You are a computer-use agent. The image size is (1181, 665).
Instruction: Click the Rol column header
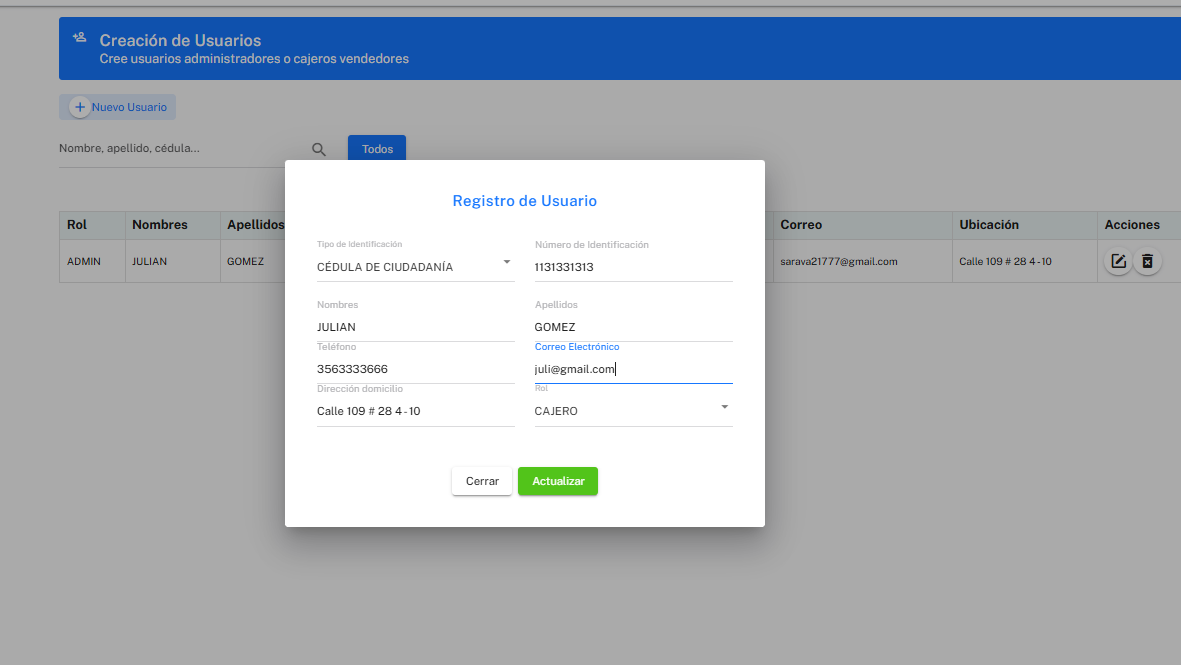[93, 225]
